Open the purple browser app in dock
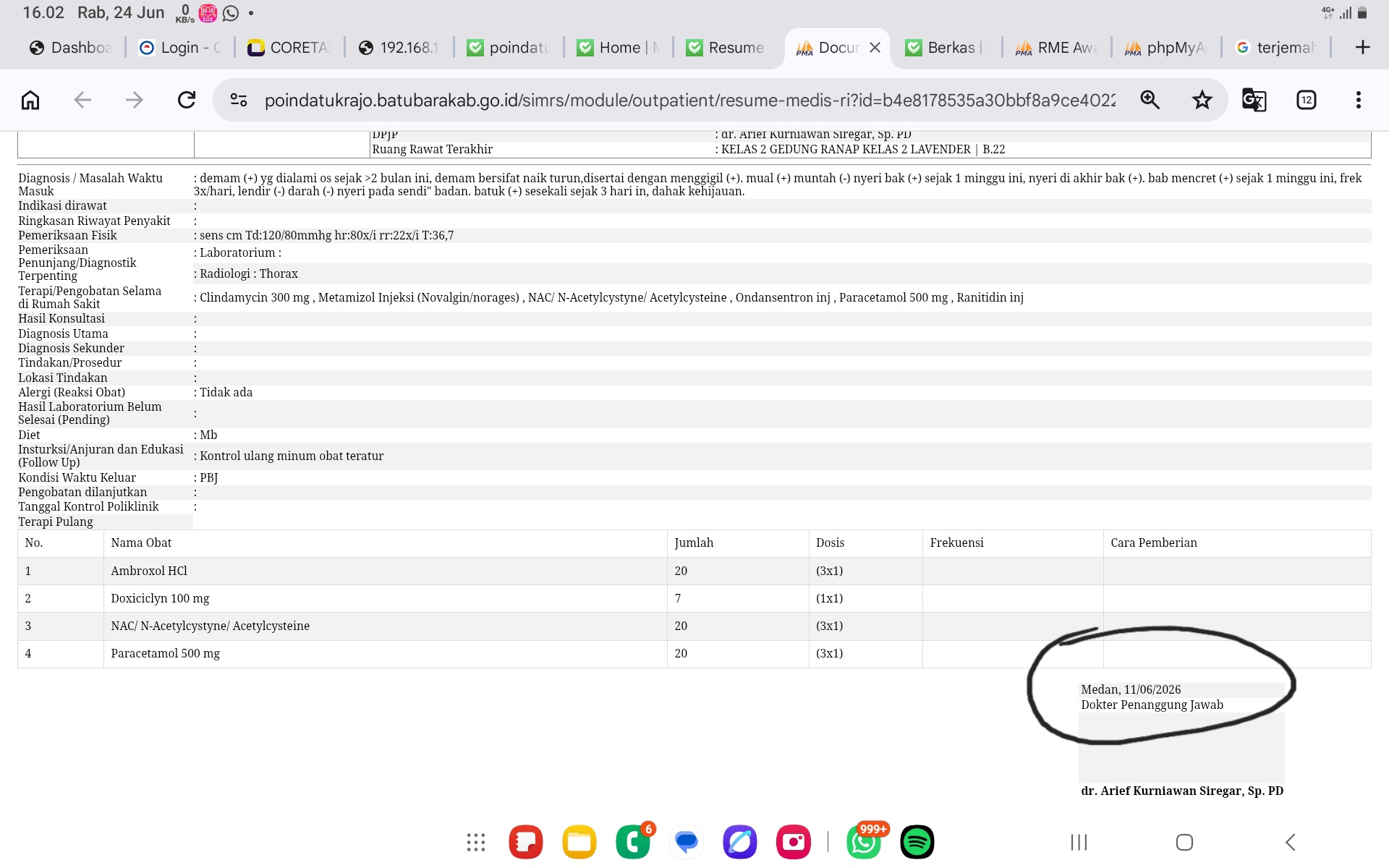This screenshot has width=1389, height=868. tap(740, 842)
